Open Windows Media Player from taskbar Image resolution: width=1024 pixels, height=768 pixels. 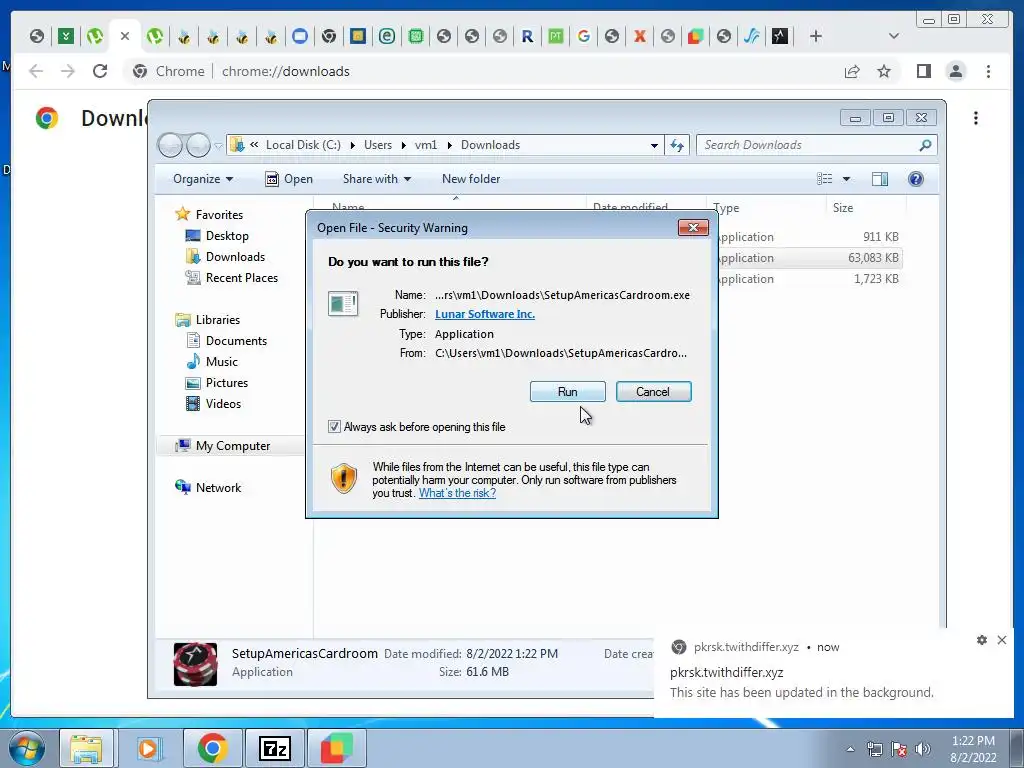tap(148, 748)
